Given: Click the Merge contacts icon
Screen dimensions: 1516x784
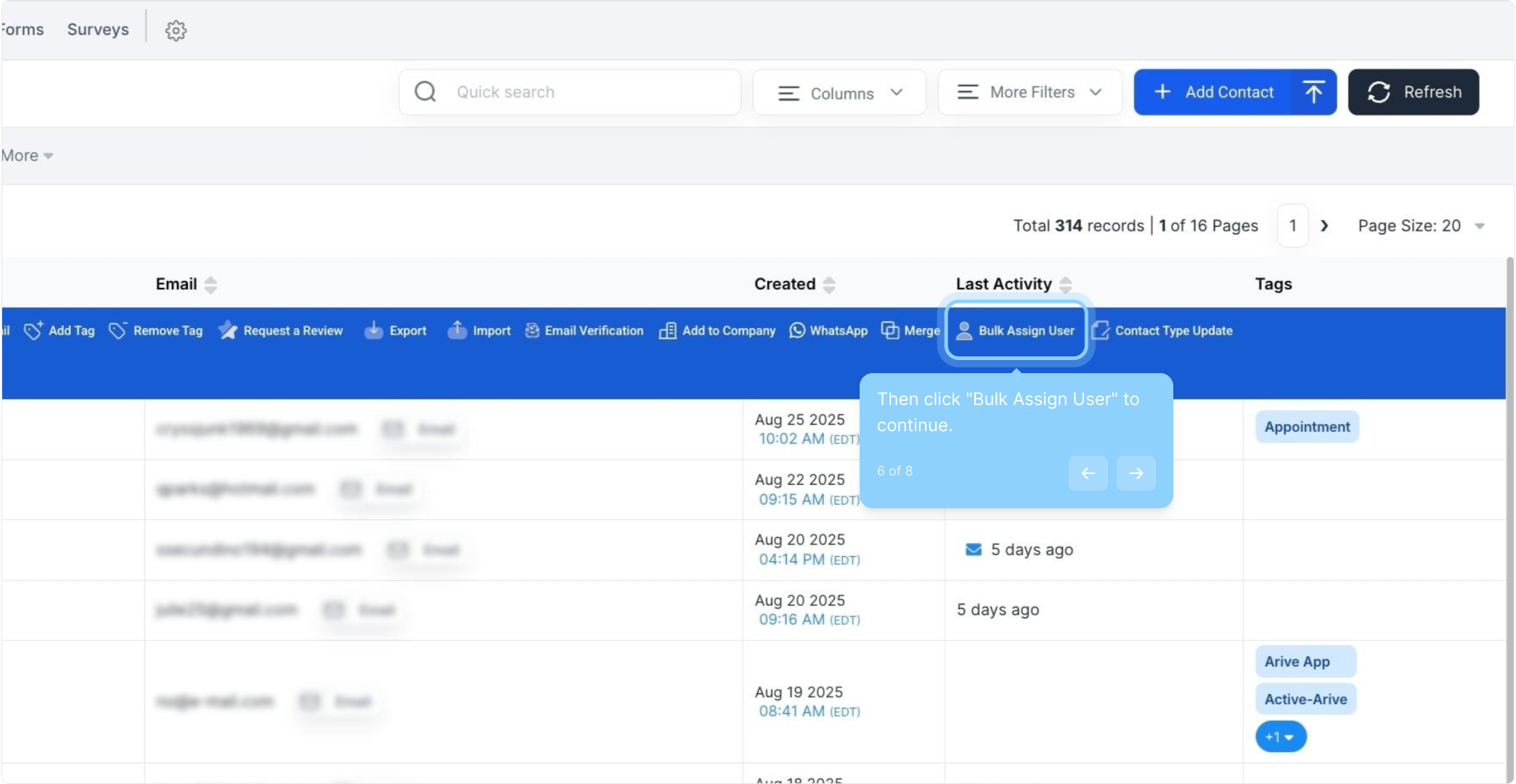Looking at the screenshot, I should [889, 331].
